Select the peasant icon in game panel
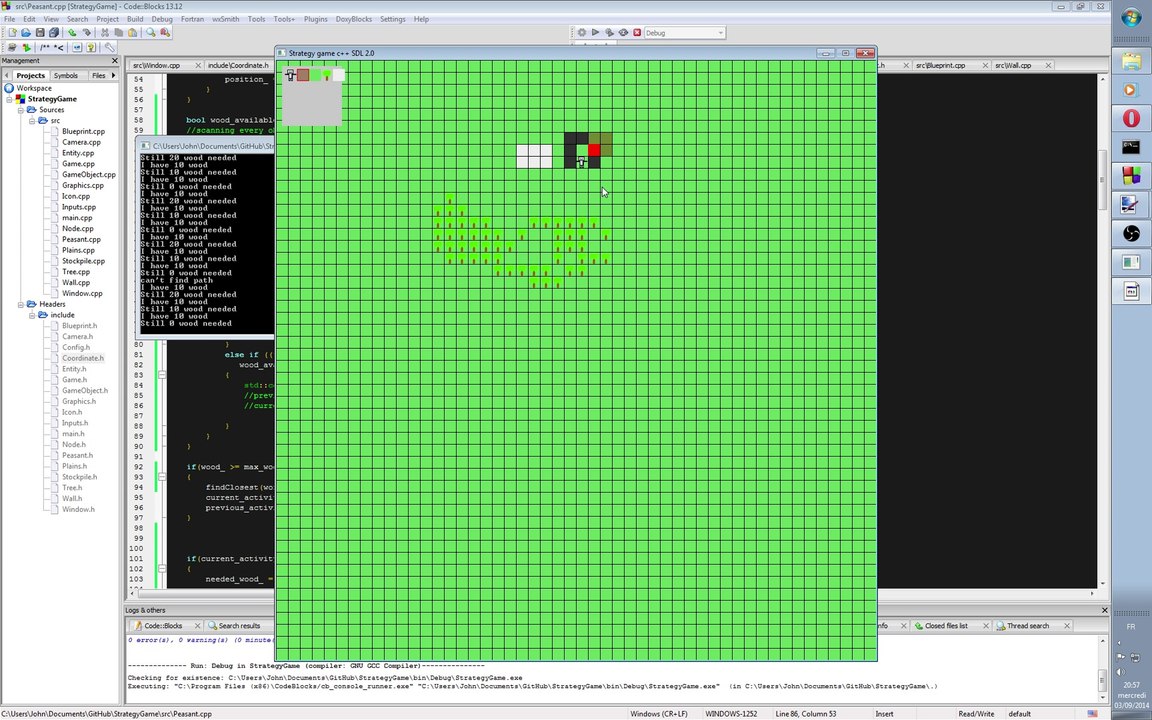 [x=290, y=74]
